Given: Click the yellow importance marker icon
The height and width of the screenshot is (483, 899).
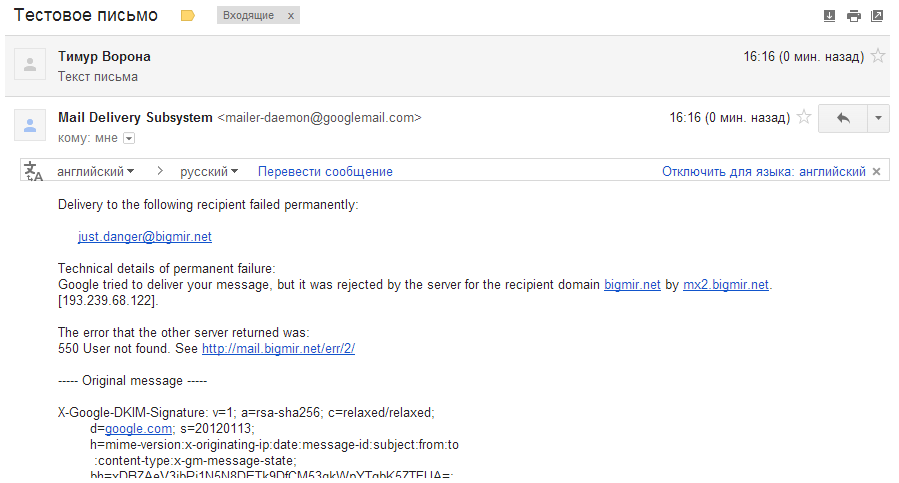Looking at the screenshot, I should coord(187,16).
